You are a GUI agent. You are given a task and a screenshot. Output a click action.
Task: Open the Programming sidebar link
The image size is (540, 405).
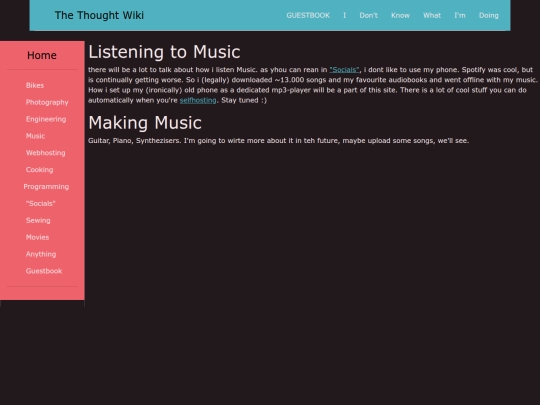[x=46, y=187]
